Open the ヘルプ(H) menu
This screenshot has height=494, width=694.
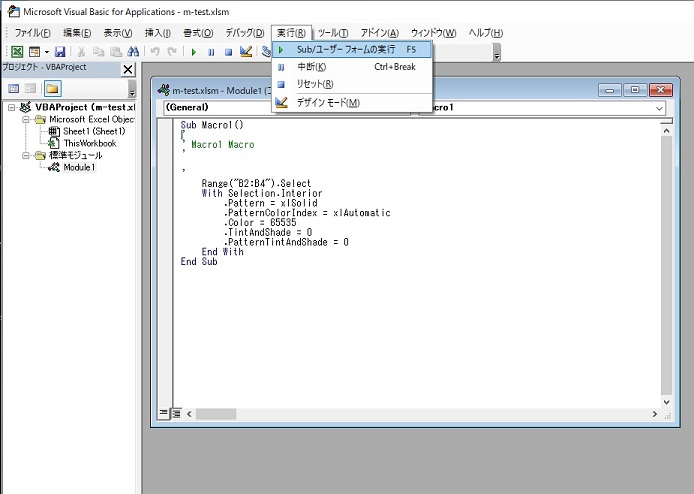tap(486, 33)
